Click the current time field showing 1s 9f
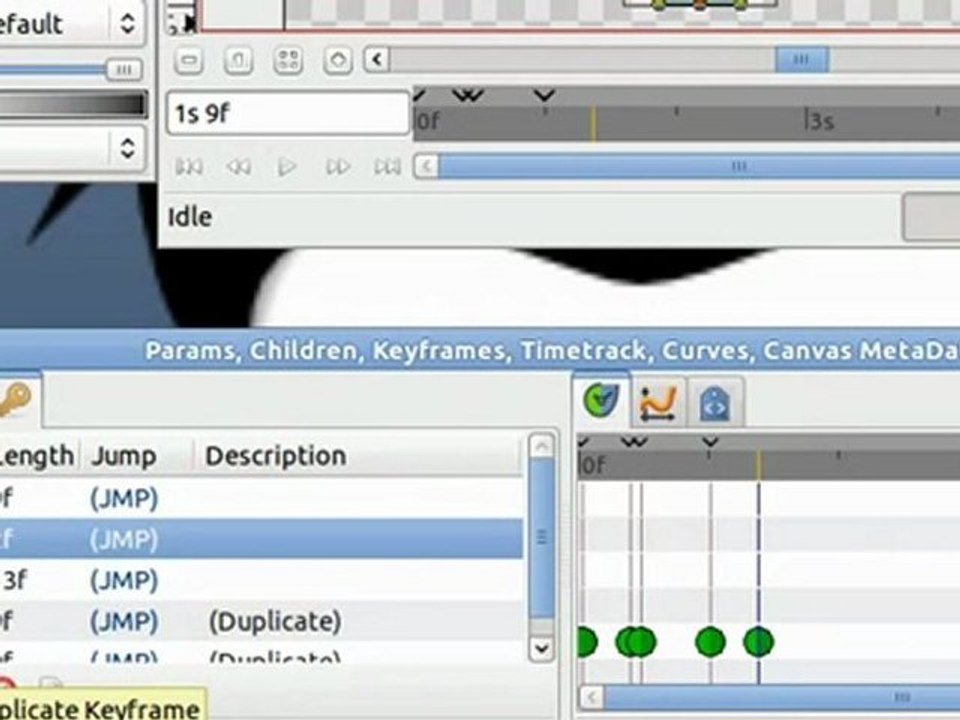Screen dimensions: 960x720 pos(288,113)
